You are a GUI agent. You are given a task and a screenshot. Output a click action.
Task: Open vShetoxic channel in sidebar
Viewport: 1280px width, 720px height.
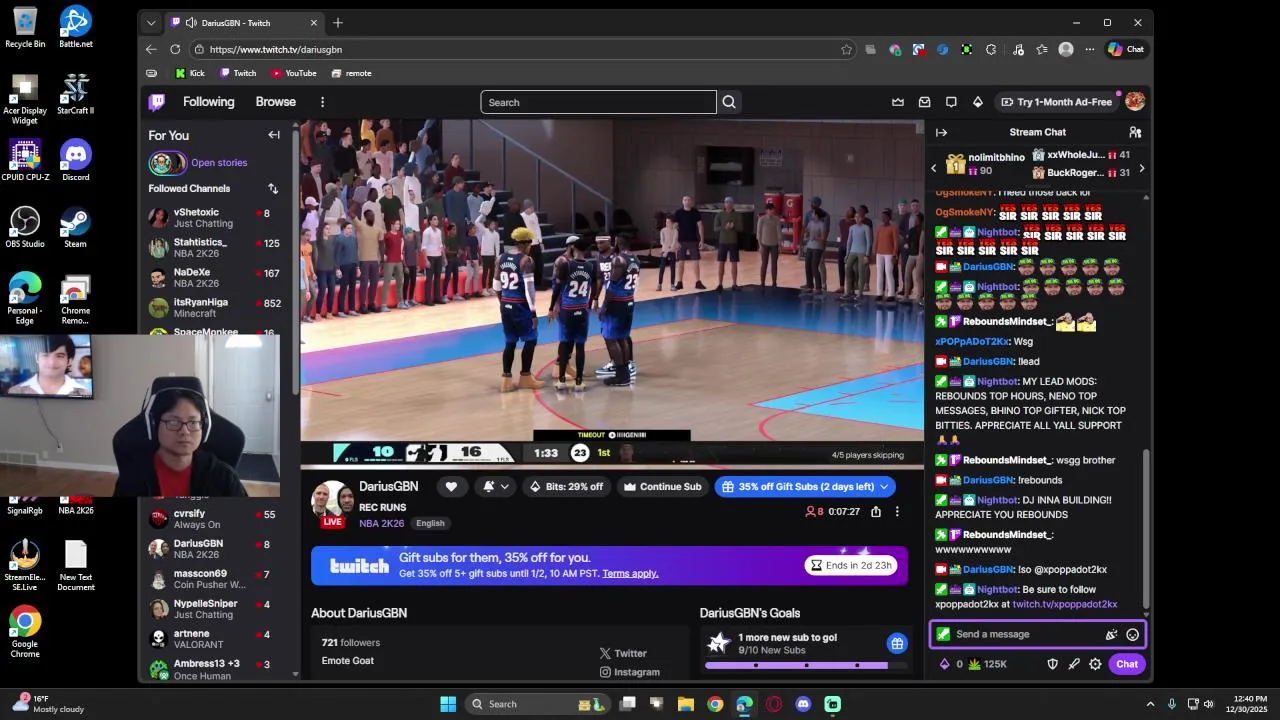pos(215,218)
